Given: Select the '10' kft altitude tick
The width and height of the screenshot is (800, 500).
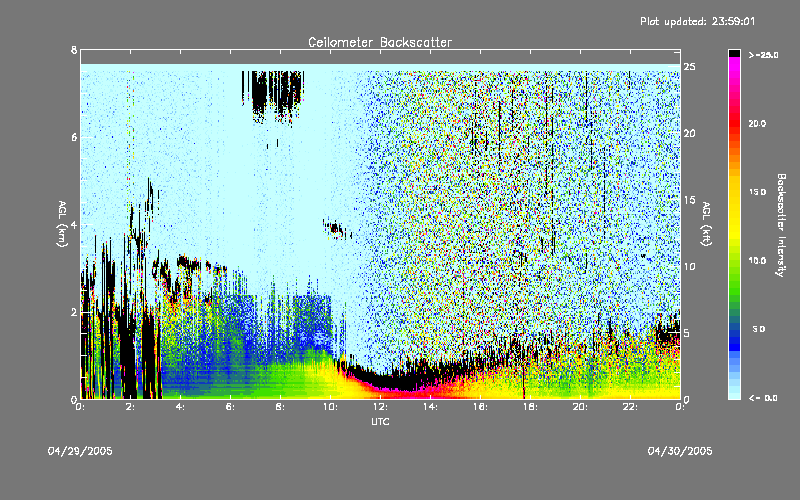Looking at the screenshot, I should point(689,266).
